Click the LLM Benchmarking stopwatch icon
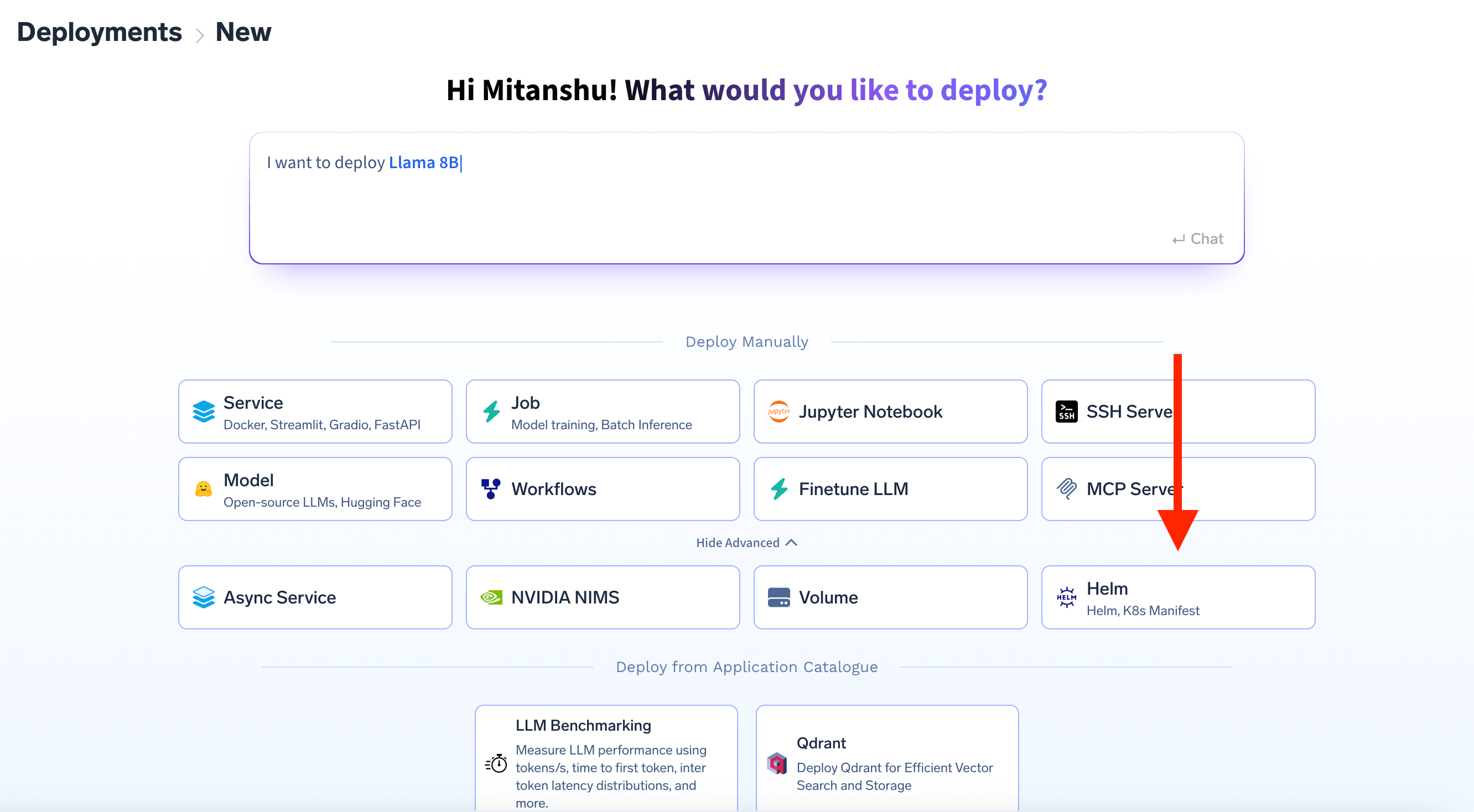 click(x=496, y=763)
